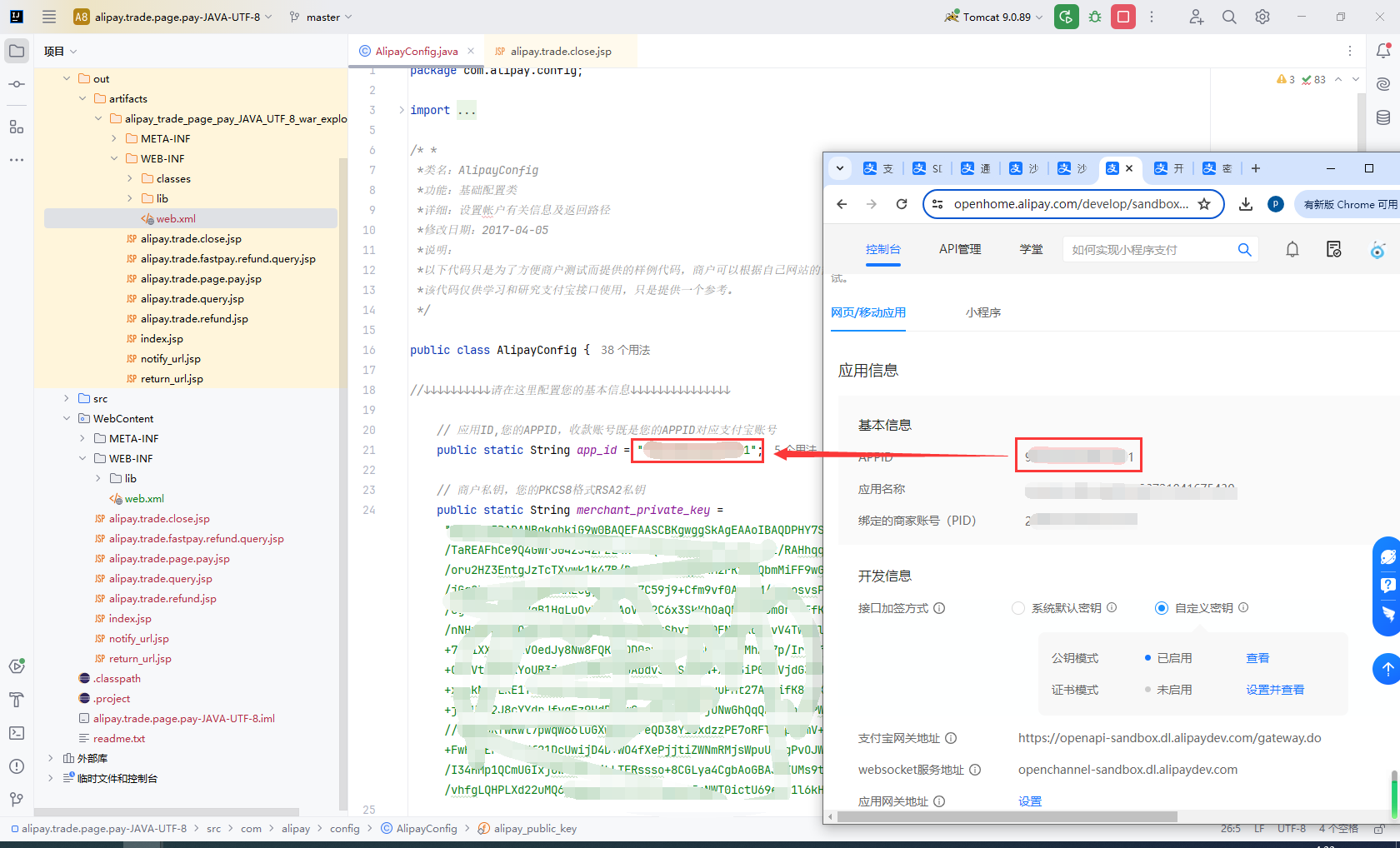Viewport: 1400px width, 848px height.
Task: Click 设置并查看 link for 证书模式
Action: 1275,690
